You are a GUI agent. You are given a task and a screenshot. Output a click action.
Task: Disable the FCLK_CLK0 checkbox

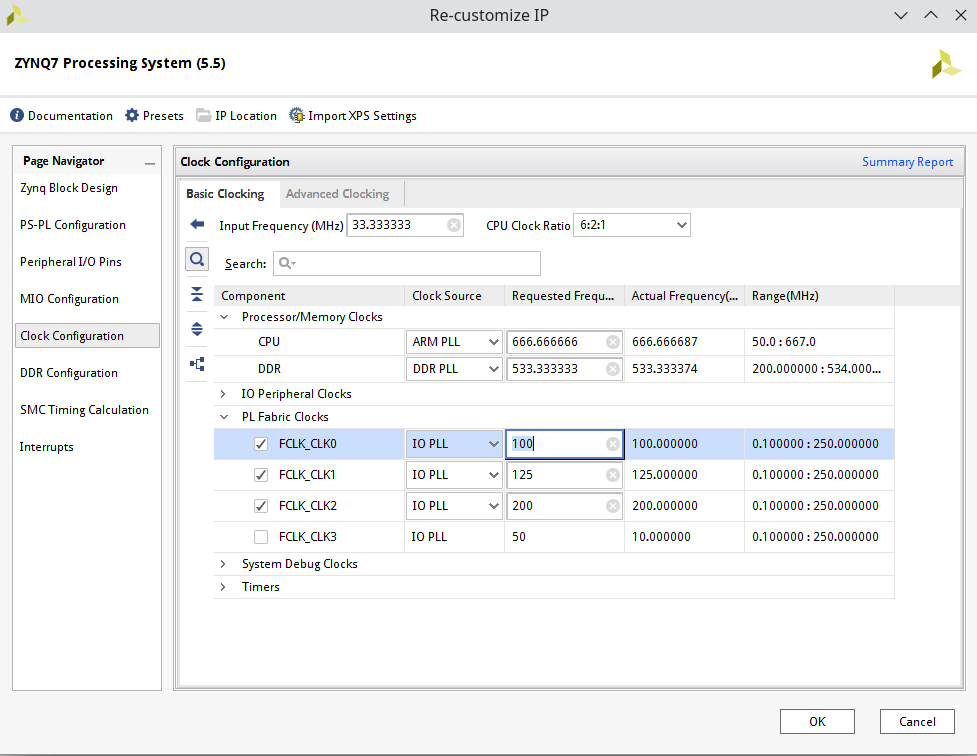(261, 444)
